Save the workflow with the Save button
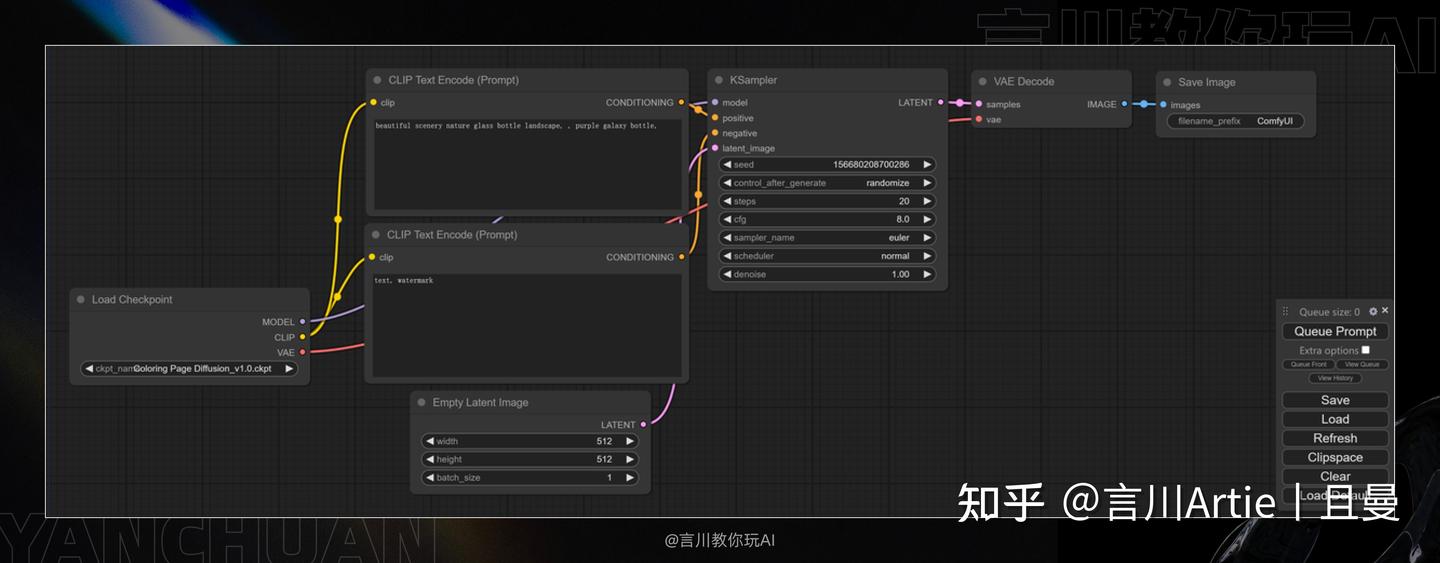This screenshot has width=1440, height=563. click(x=1335, y=400)
